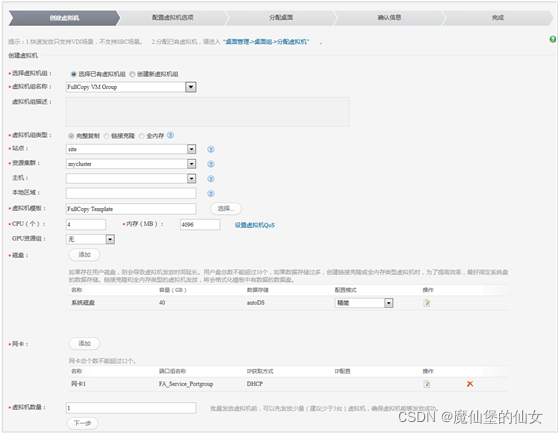
Task: Go to the 分配桌面 wizard step
Action: pos(281,17)
